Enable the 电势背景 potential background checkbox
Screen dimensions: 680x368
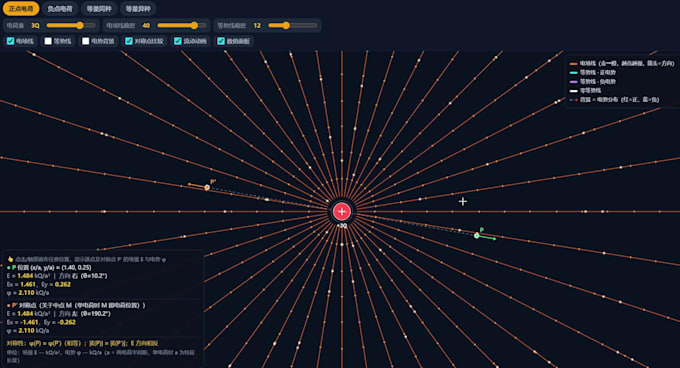click(85, 41)
